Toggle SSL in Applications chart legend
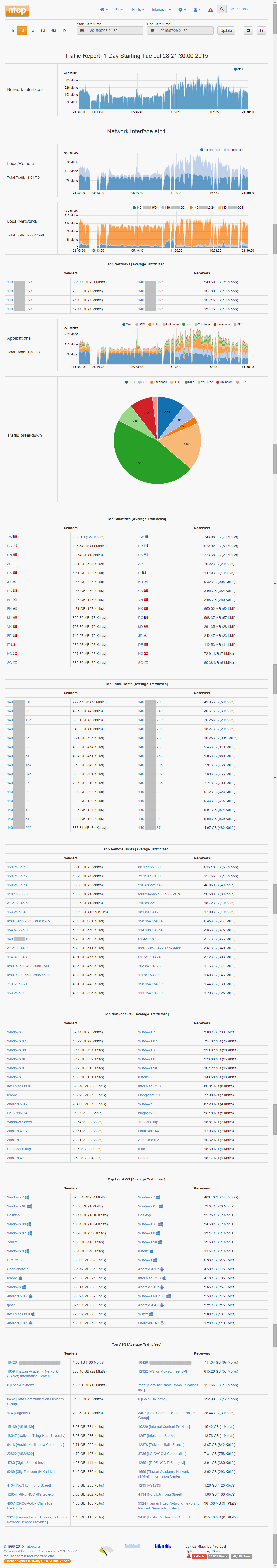Screen dimensions: 277x1568 187,324
